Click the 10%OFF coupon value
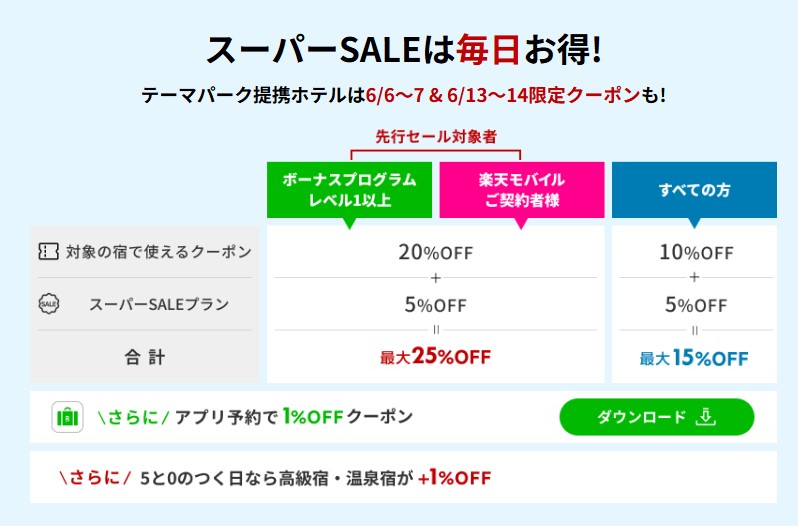Image resolution: width=798 pixels, height=526 pixels. [696, 252]
